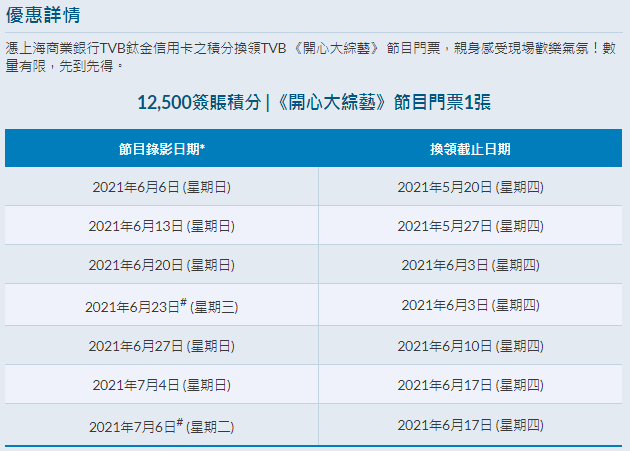This screenshot has width=630, height=451.
Task: Select the 12,500簽賬積分 offer headline
Action: click(x=314, y=102)
